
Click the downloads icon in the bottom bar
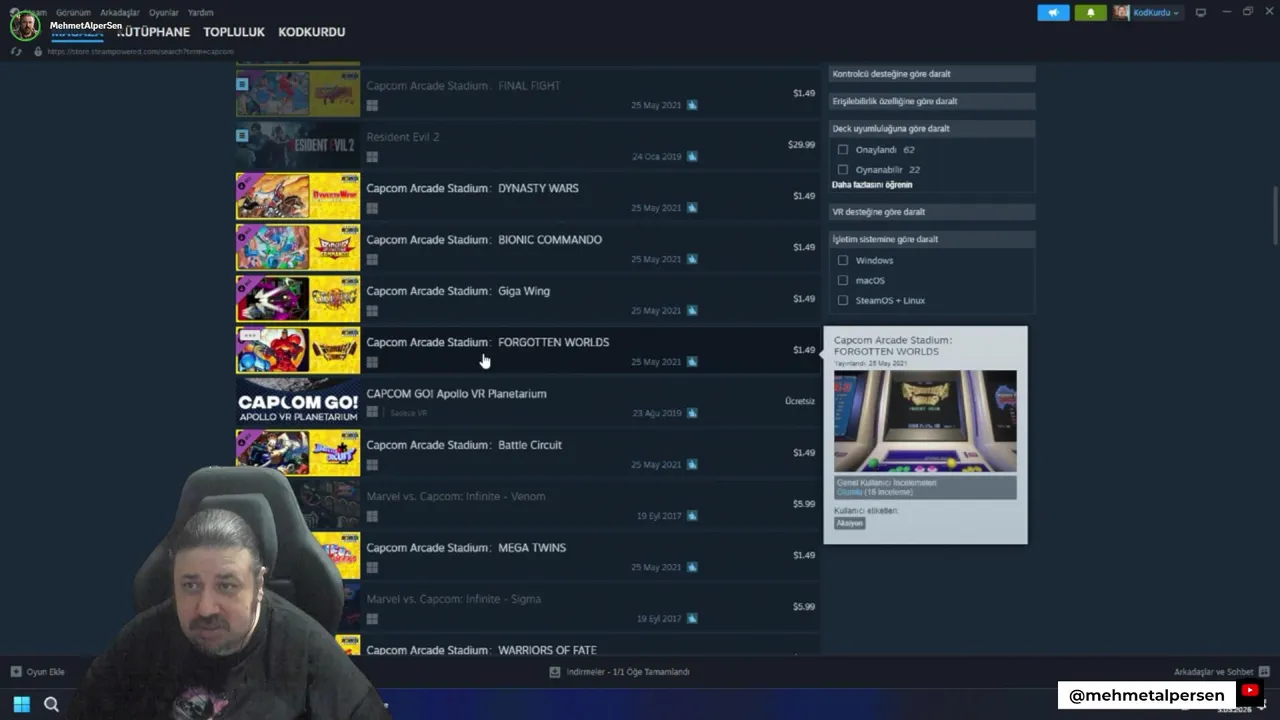(x=555, y=672)
